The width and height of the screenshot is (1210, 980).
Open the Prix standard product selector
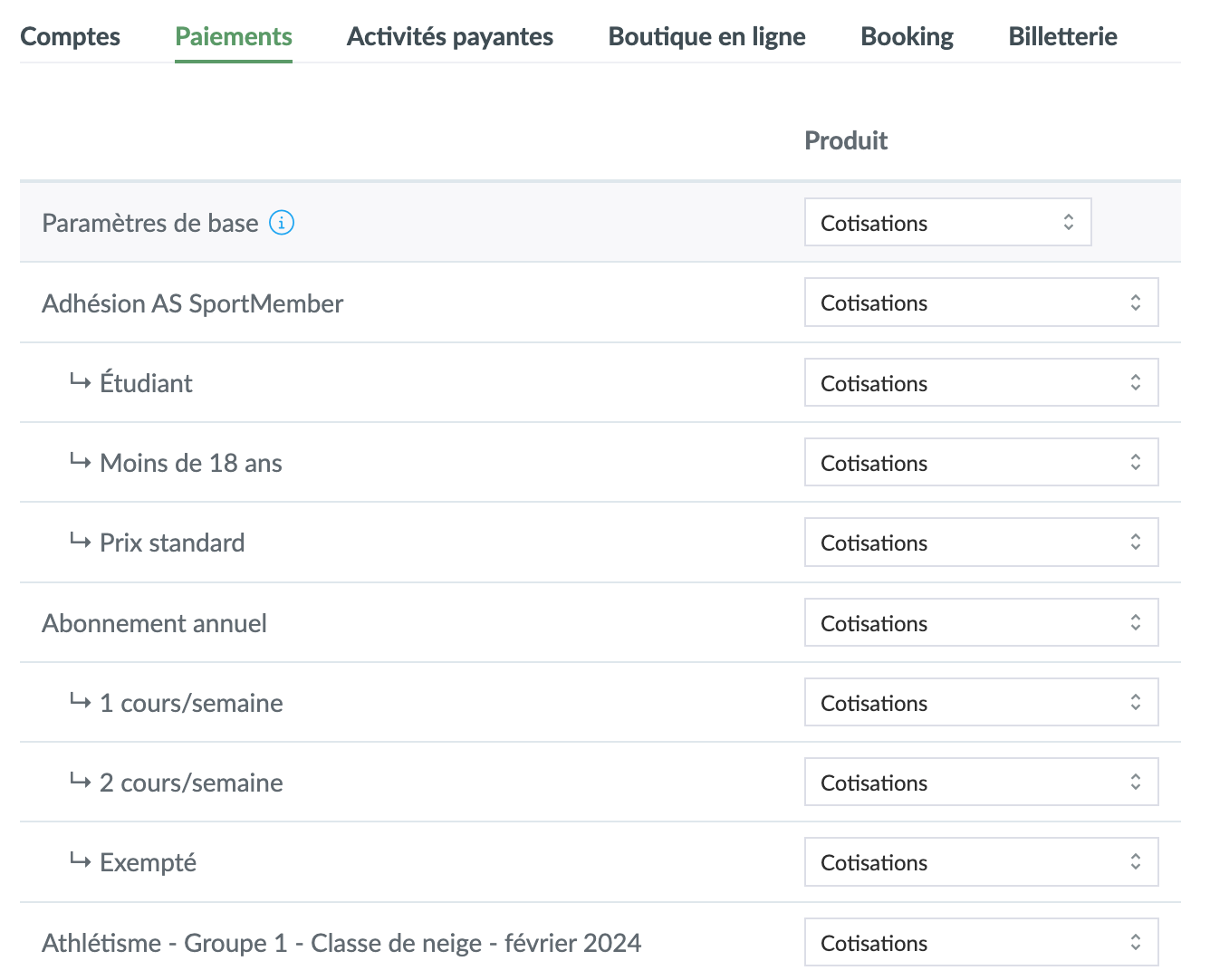point(981,543)
